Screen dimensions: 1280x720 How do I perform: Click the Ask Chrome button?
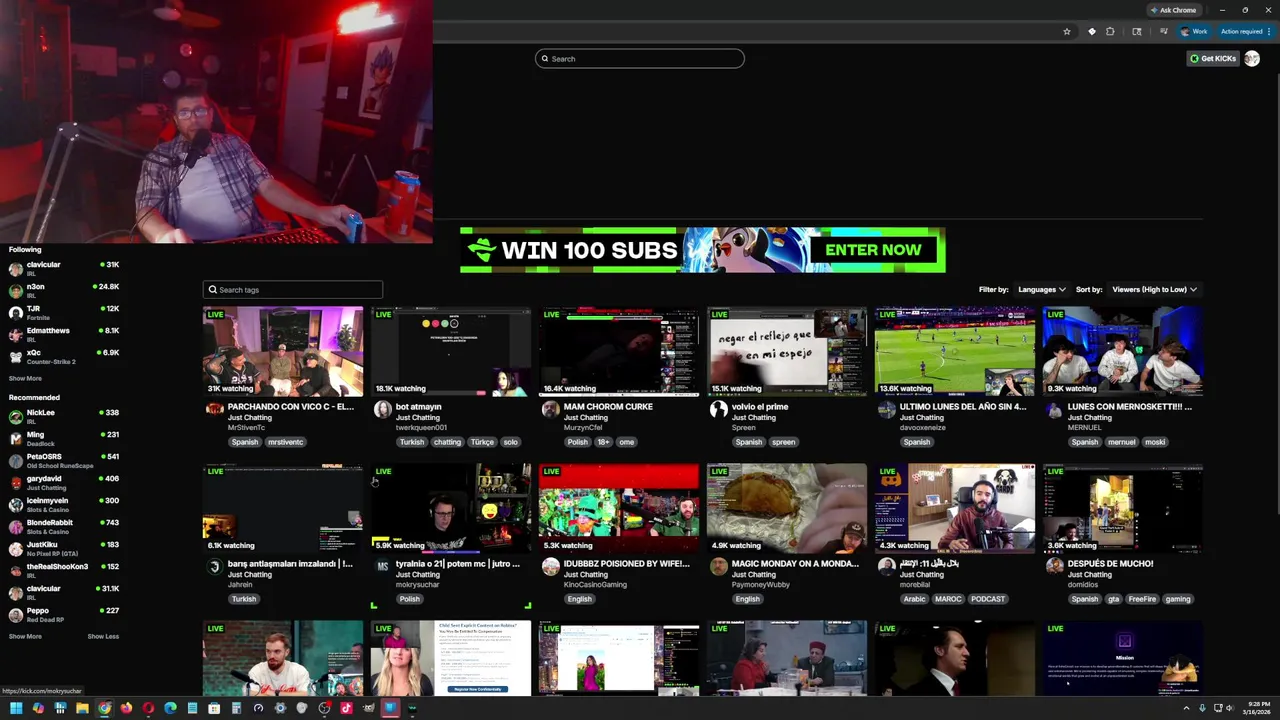pyautogui.click(x=1173, y=10)
